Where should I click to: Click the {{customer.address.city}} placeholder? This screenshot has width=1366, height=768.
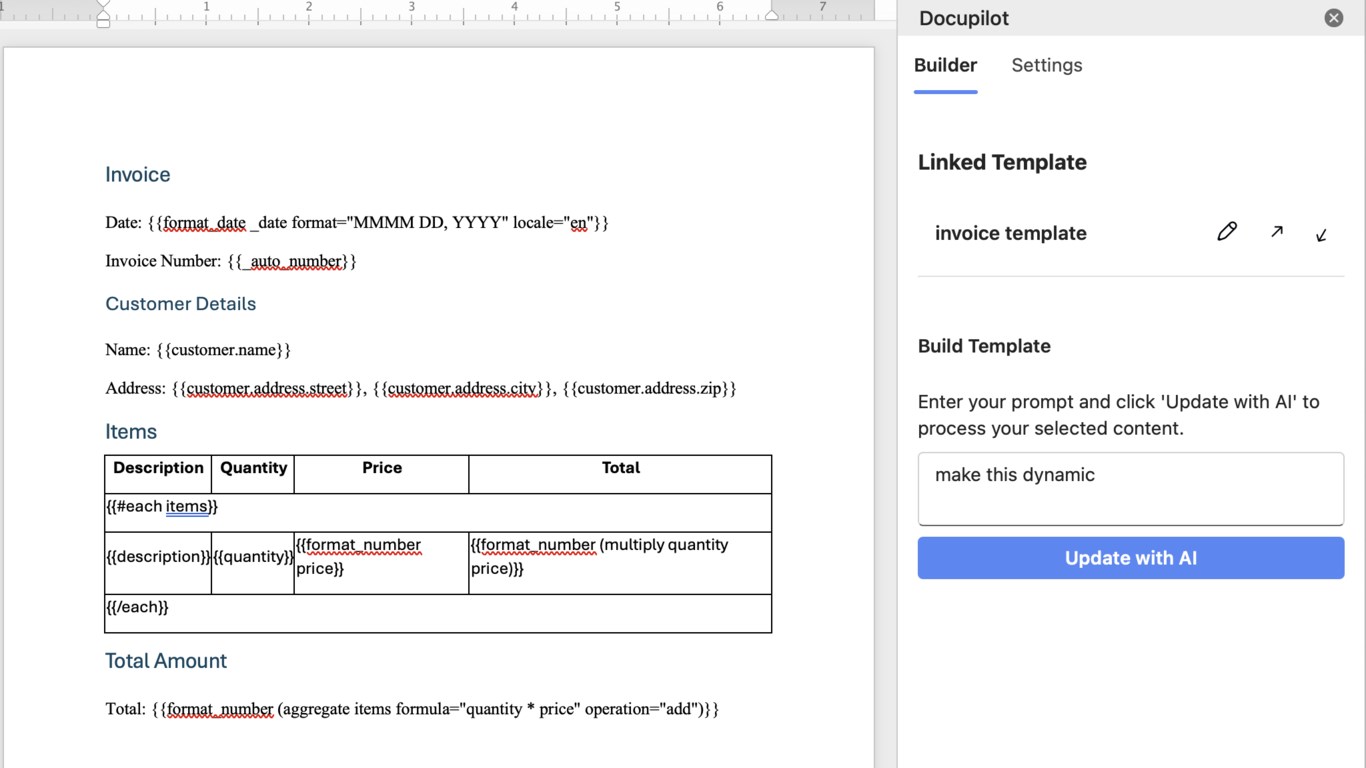[x=464, y=388]
